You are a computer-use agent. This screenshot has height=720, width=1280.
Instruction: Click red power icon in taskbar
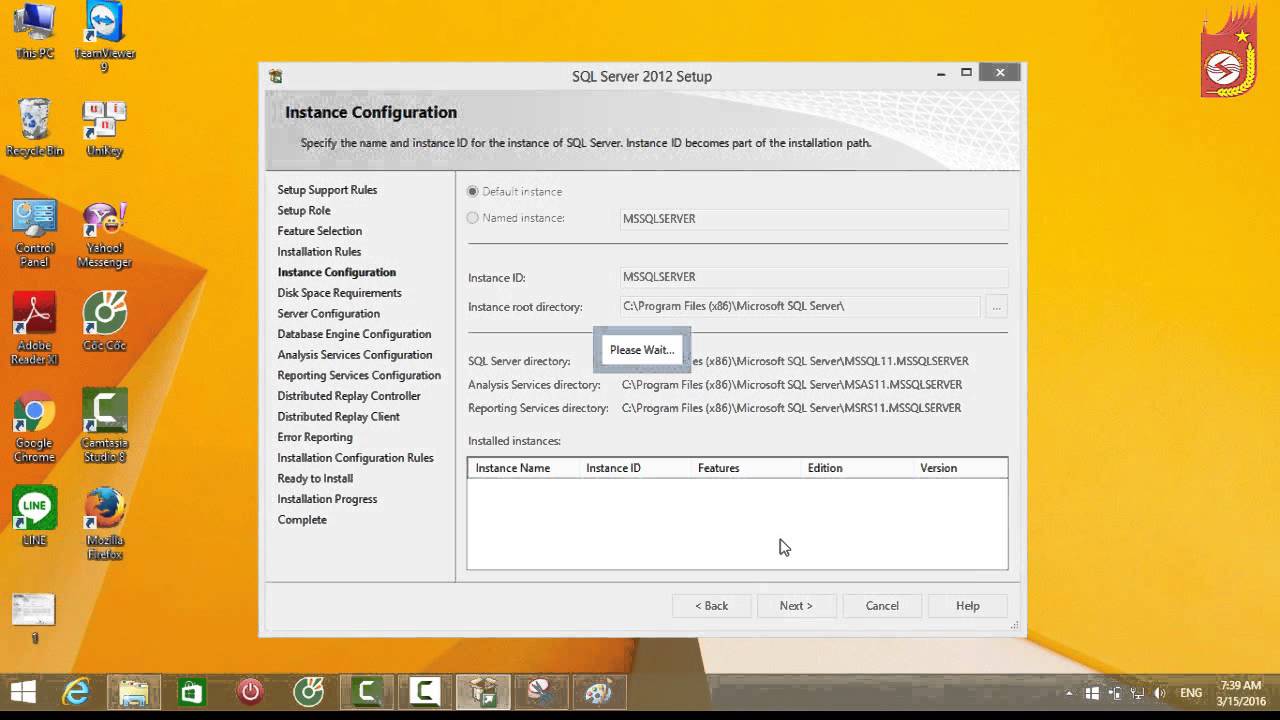coord(250,692)
